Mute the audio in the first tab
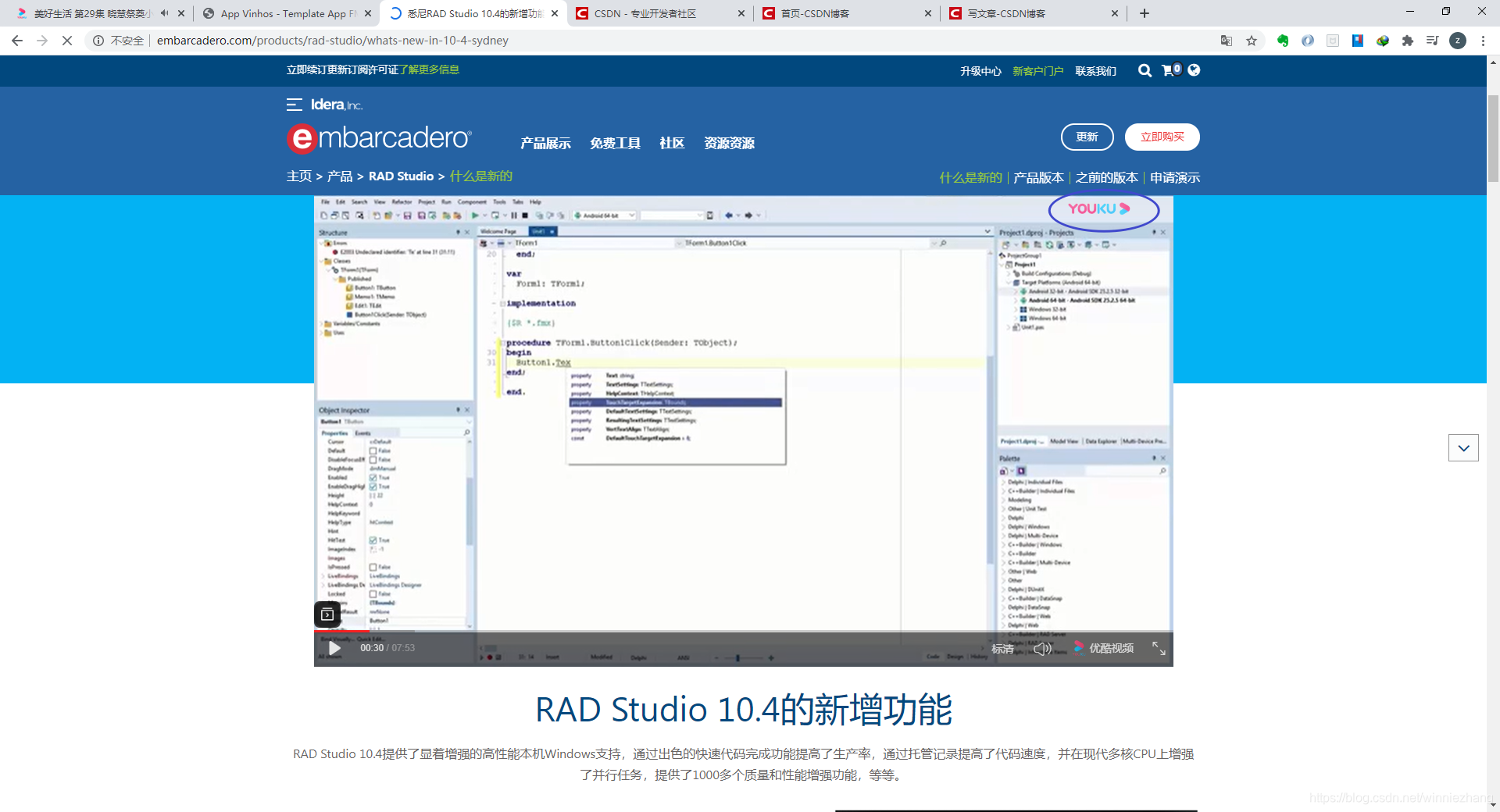Viewport: 1500px width, 812px height. pos(165,13)
